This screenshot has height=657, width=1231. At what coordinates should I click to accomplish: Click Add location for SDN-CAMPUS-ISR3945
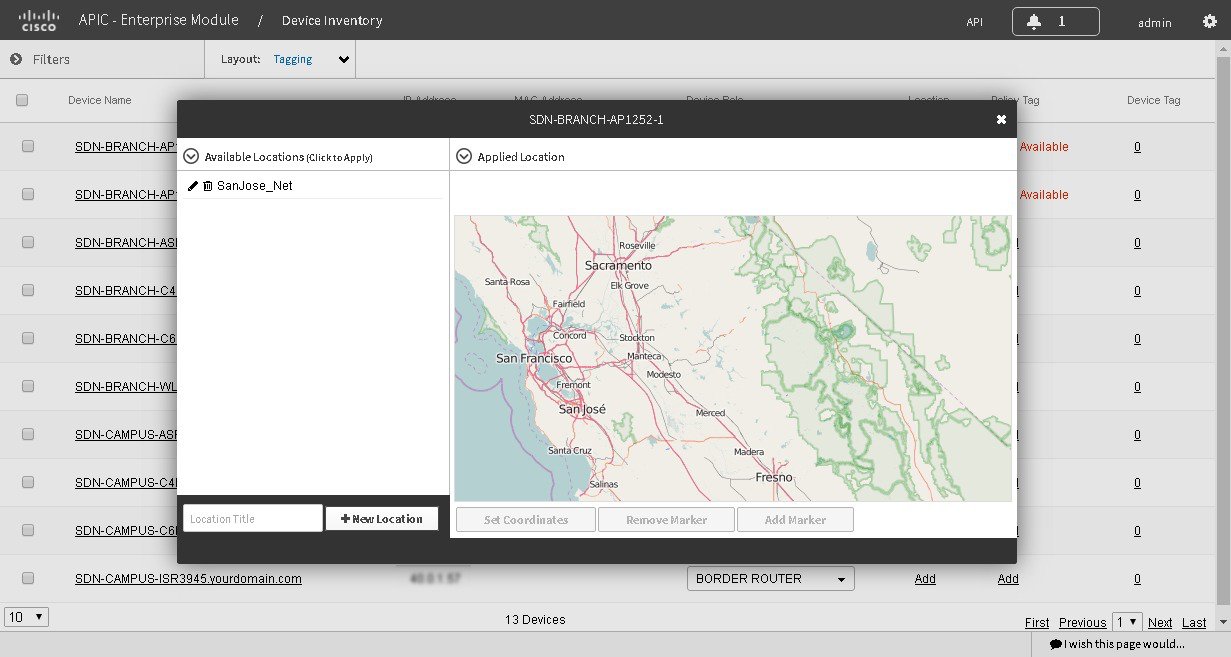[925, 578]
